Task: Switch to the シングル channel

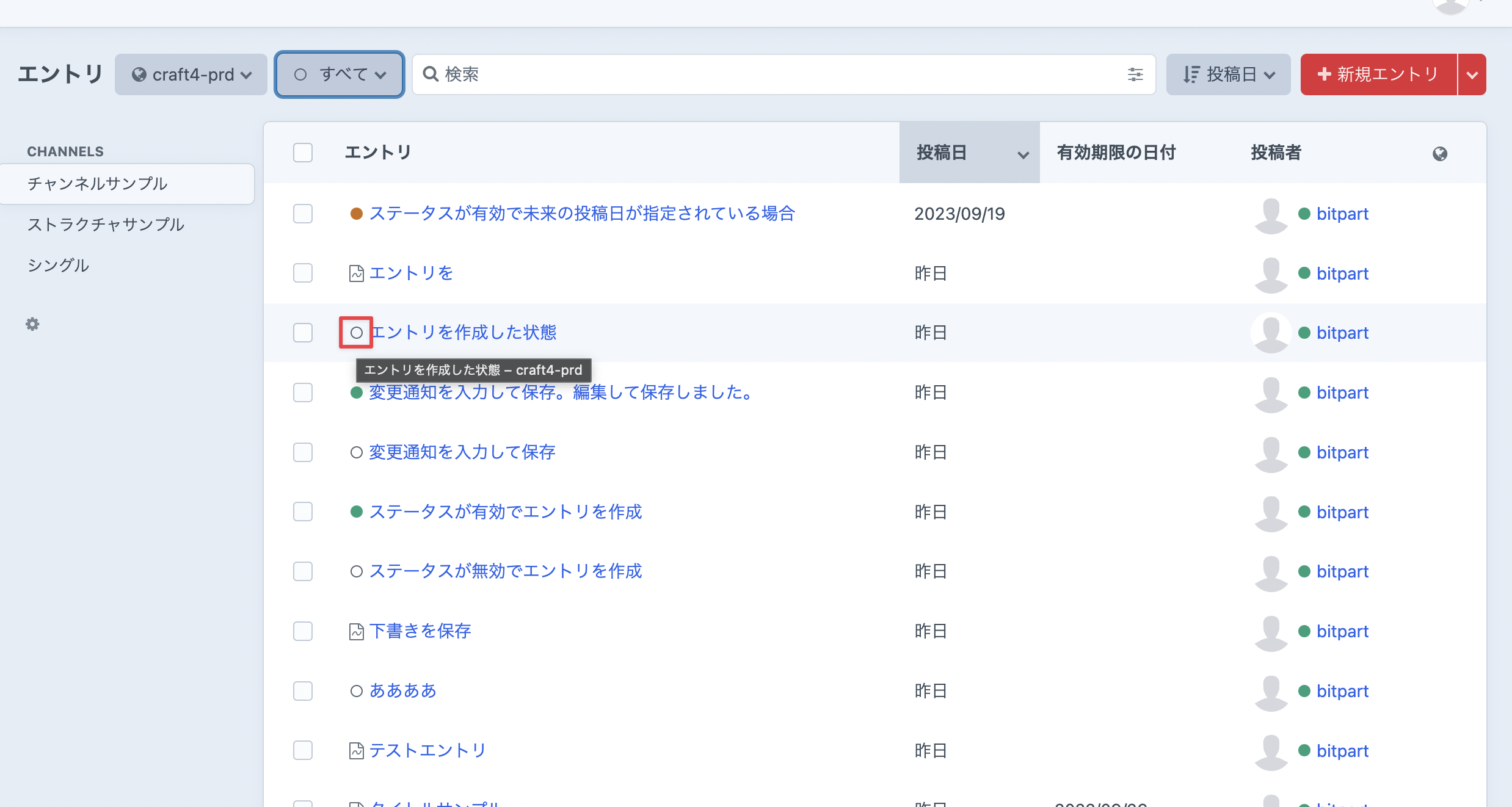Action: point(58,265)
